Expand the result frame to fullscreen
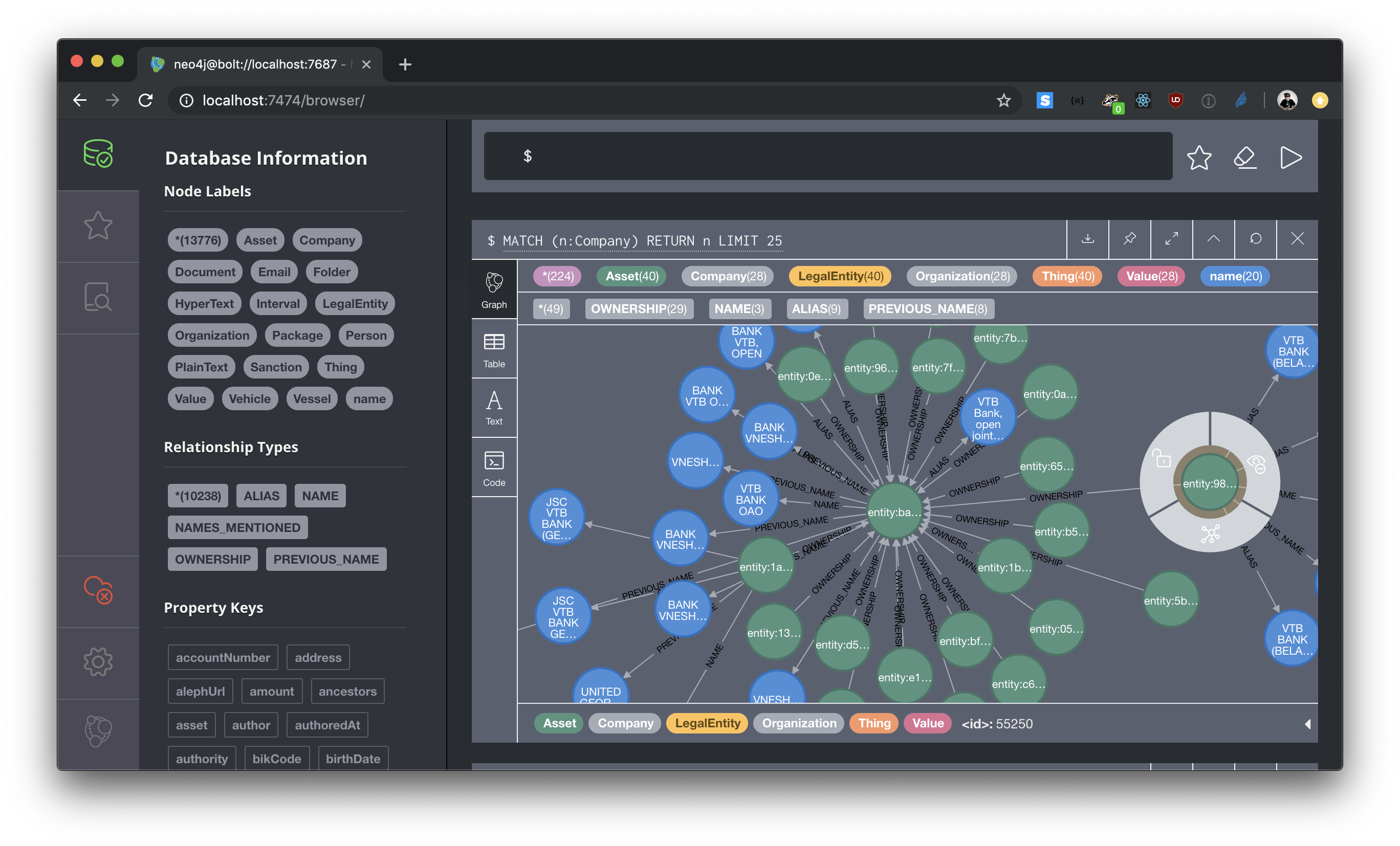Viewport: 1400px width, 846px height. click(1172, 239)
